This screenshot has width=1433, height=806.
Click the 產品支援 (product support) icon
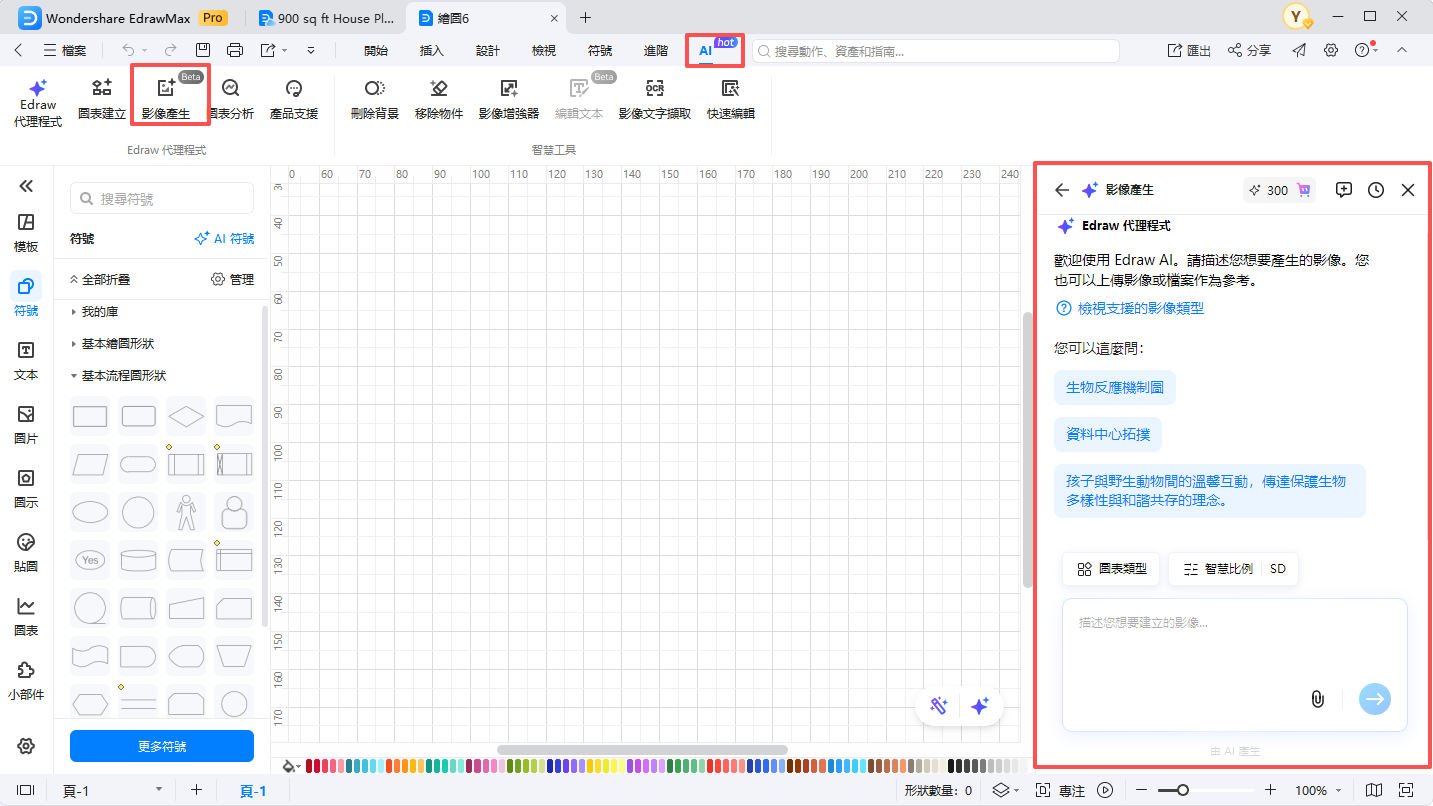[x=293, y=97]
